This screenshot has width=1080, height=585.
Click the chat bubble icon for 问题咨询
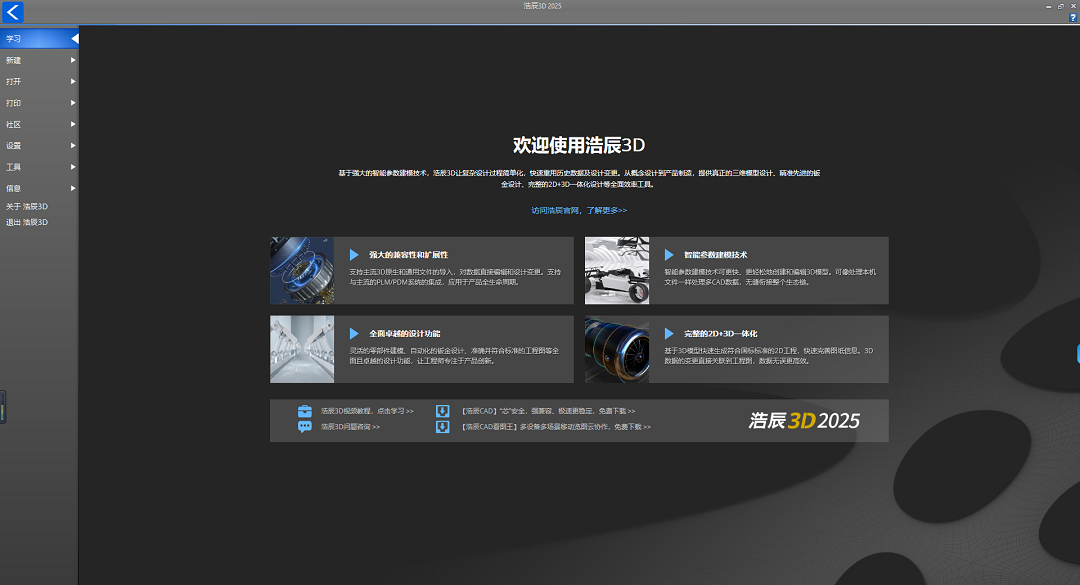coord(305,427)
